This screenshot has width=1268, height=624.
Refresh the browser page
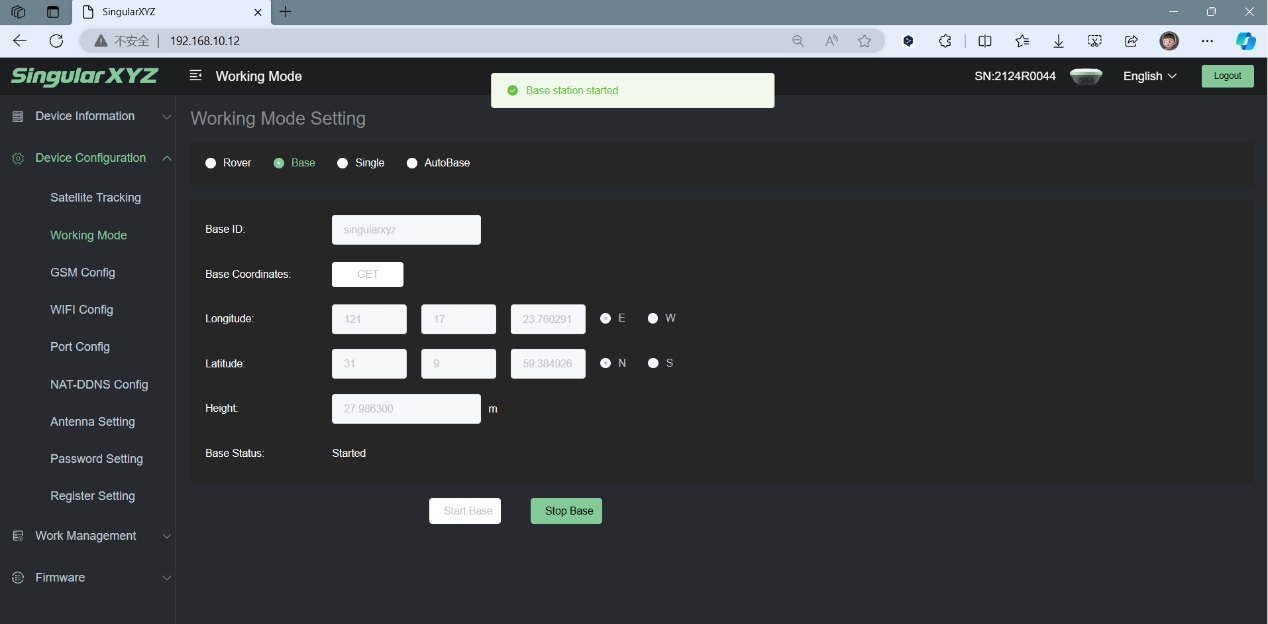[x=56, y=41]
